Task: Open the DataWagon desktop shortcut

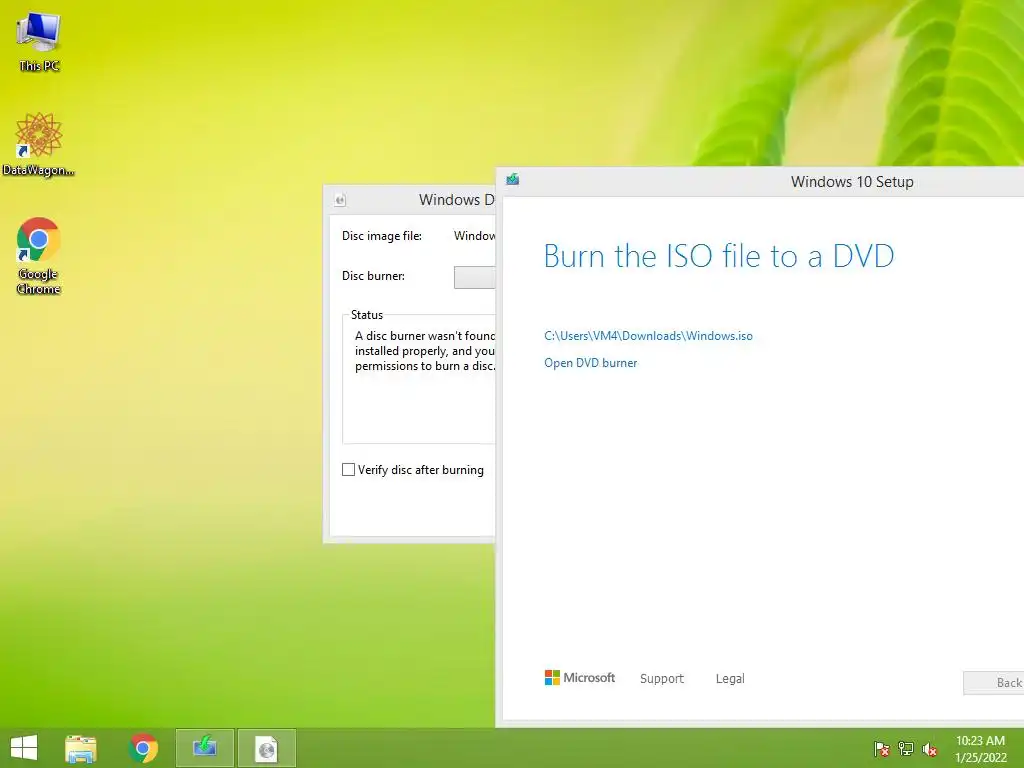Action: (x=39, y=144)
